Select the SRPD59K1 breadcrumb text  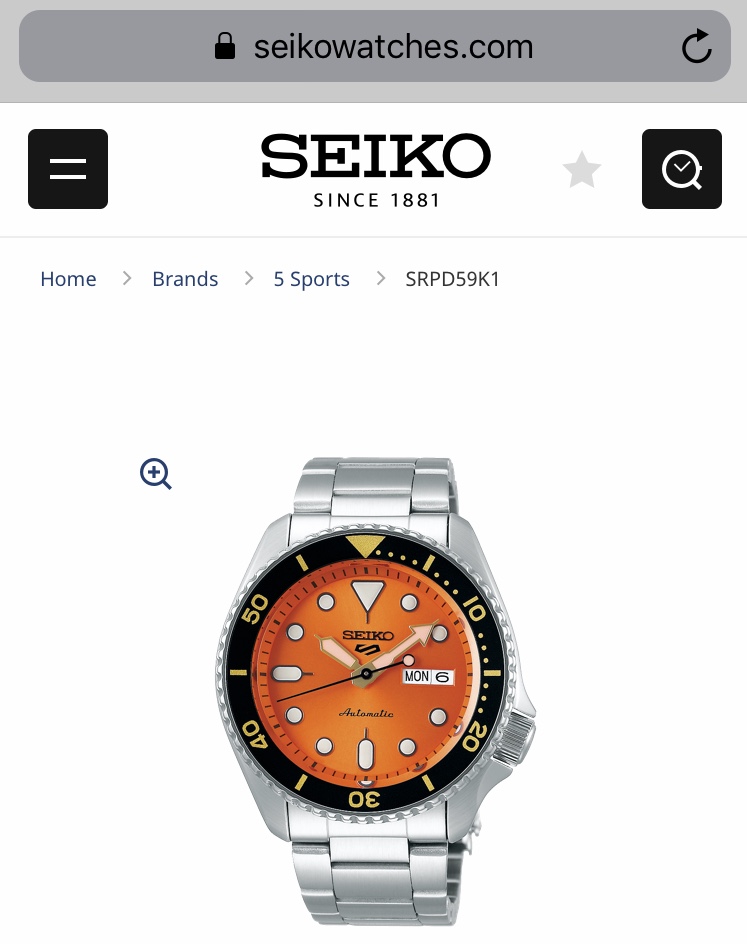click(452, 279)
